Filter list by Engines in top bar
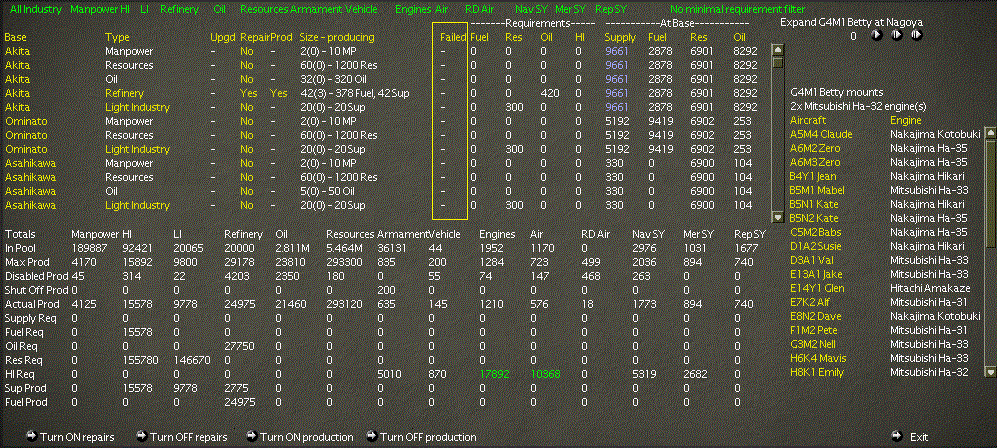This screenshot has height=448, width=997. 413,10
